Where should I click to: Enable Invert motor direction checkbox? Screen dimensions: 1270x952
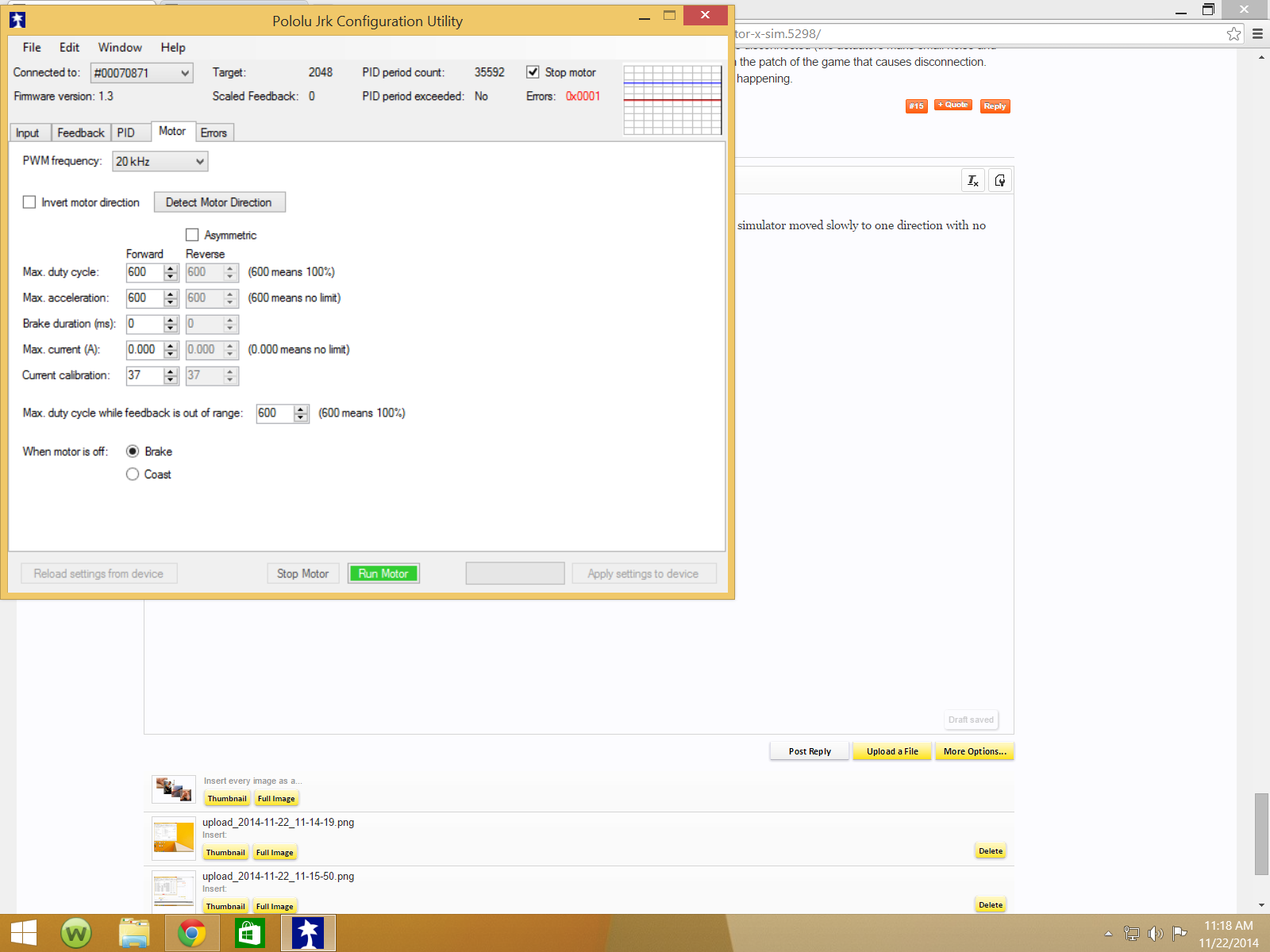[x=29, y=202]
